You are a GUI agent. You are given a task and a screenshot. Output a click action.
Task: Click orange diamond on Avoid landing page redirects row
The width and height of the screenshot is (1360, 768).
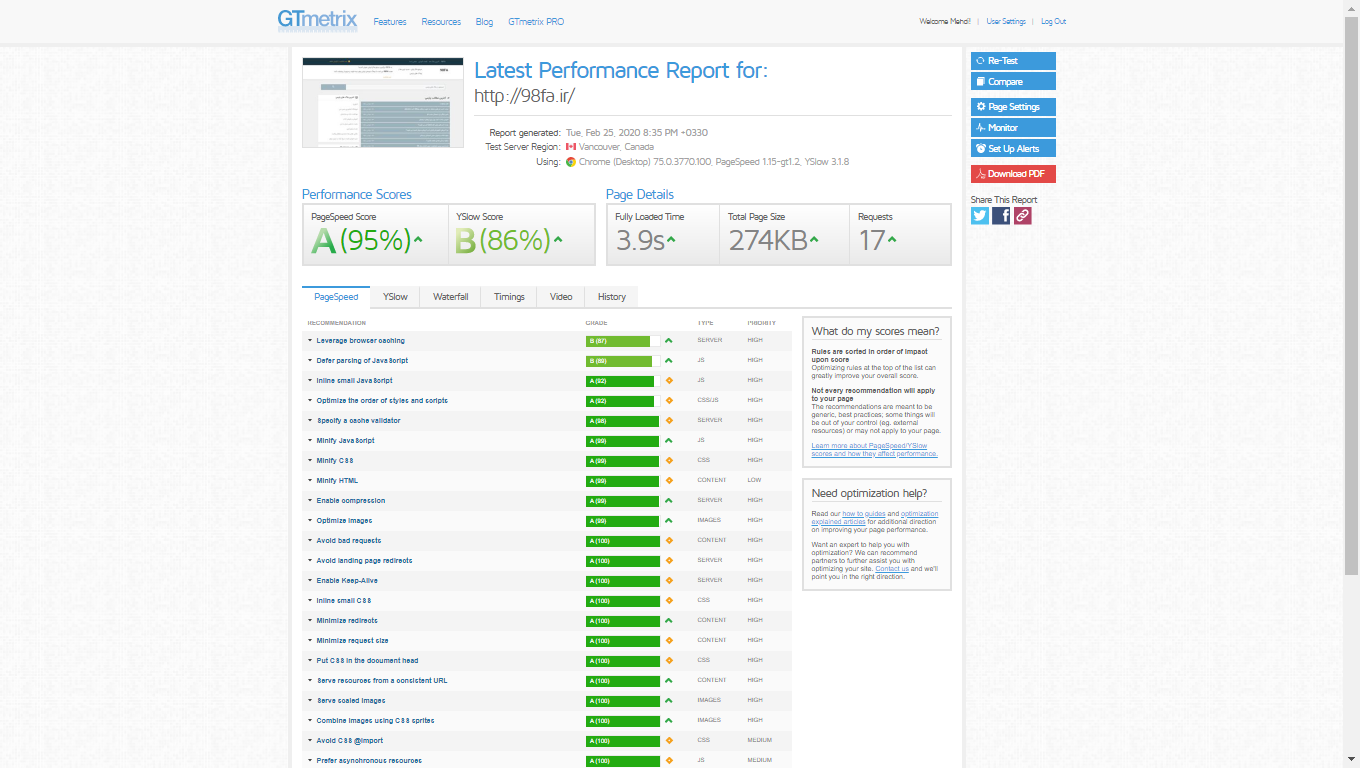[x=669, y=560]
